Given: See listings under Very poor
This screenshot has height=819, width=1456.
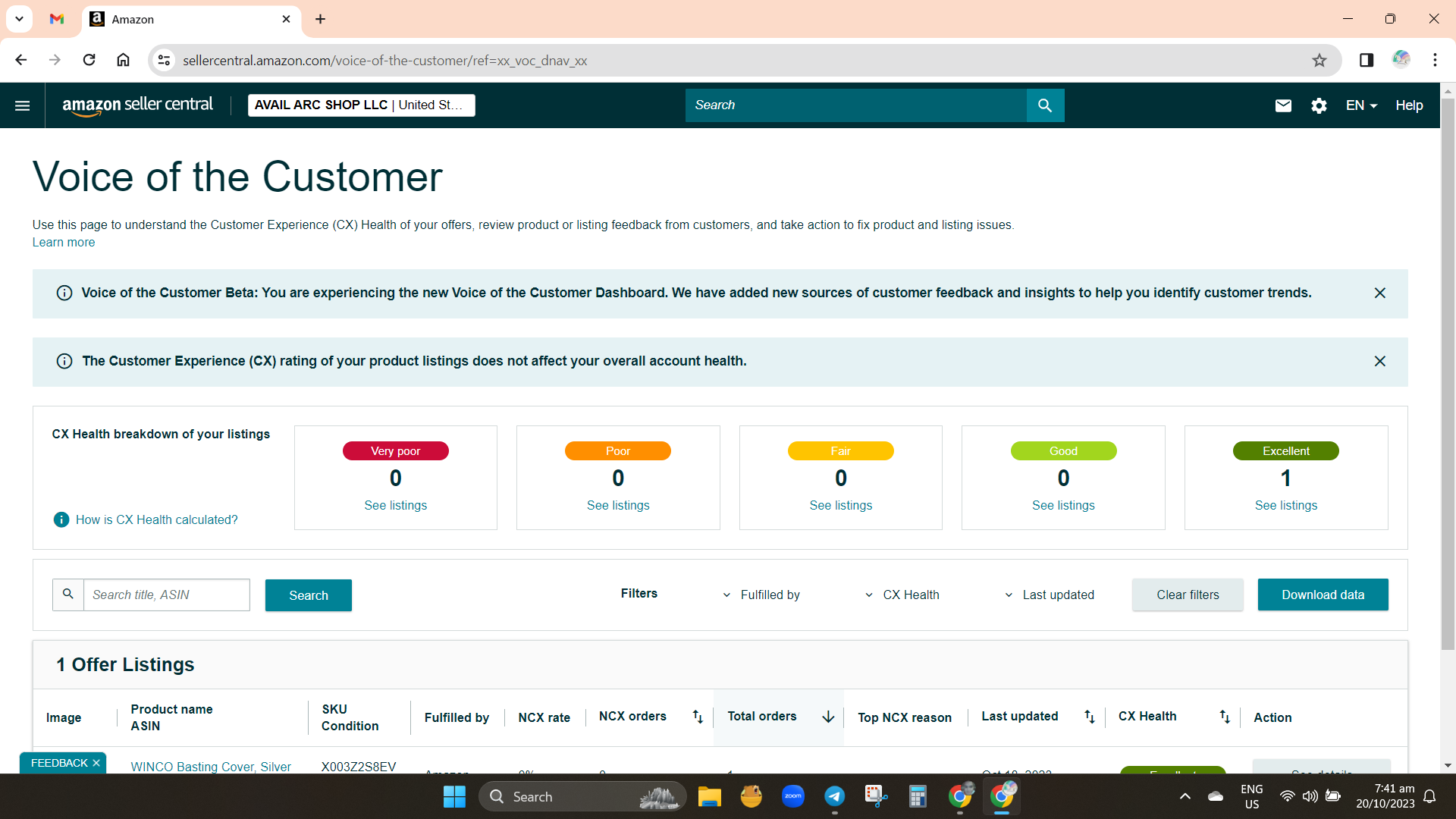Looking at the screenshot, I should click(396, 505).
